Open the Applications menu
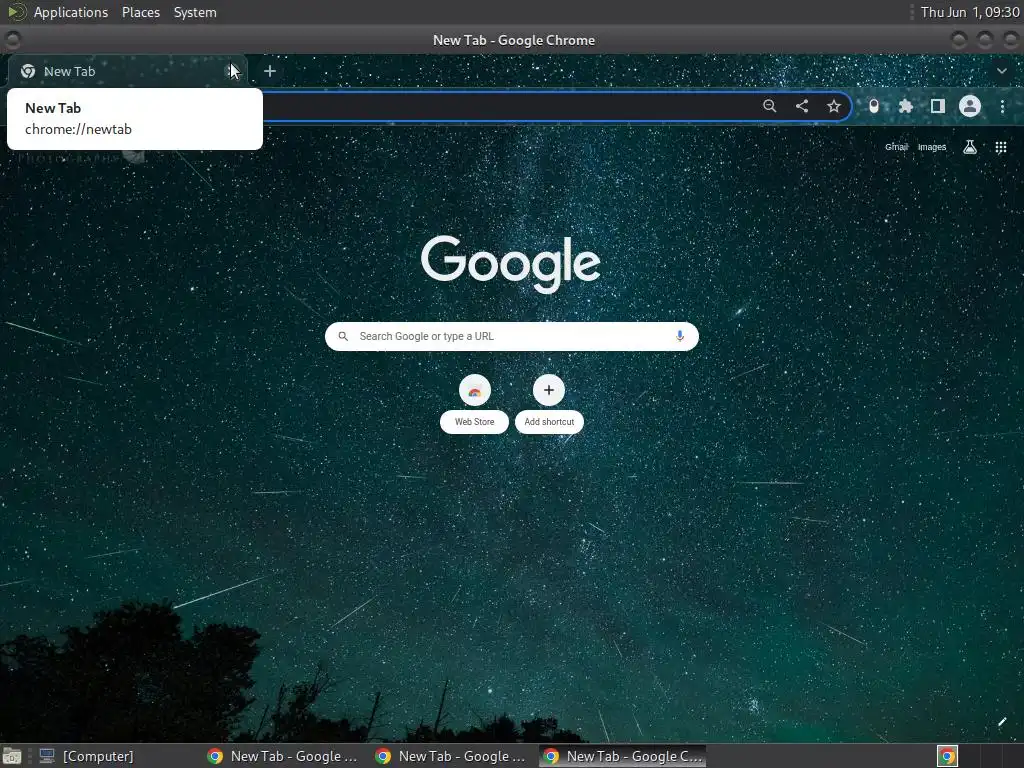The image size is (1024, 768). [71, 12]
